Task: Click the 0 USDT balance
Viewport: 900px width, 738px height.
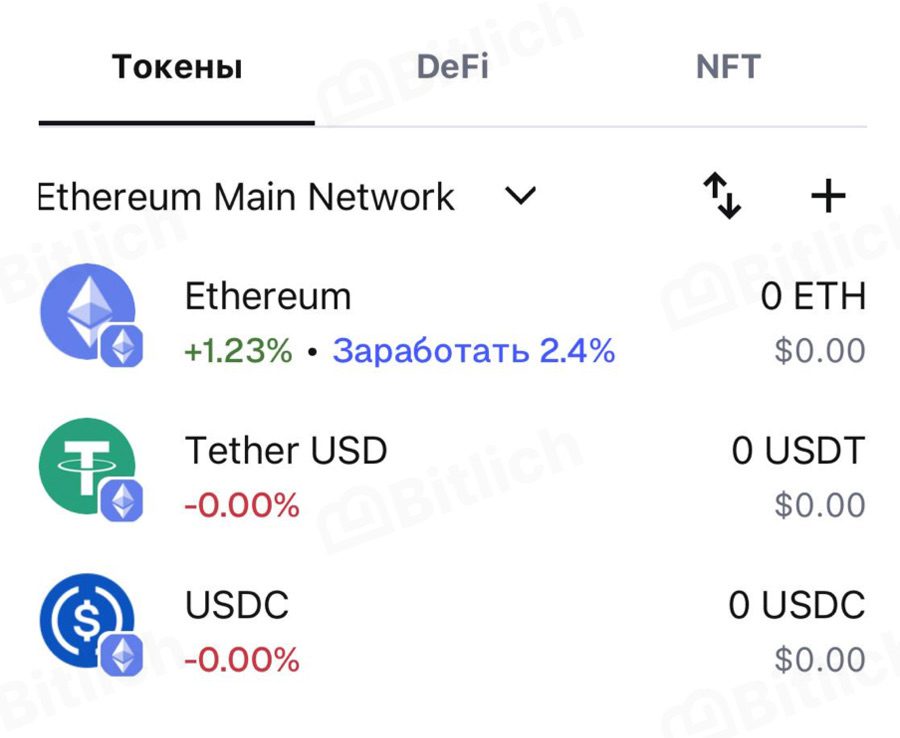Action: pos(798,450)
